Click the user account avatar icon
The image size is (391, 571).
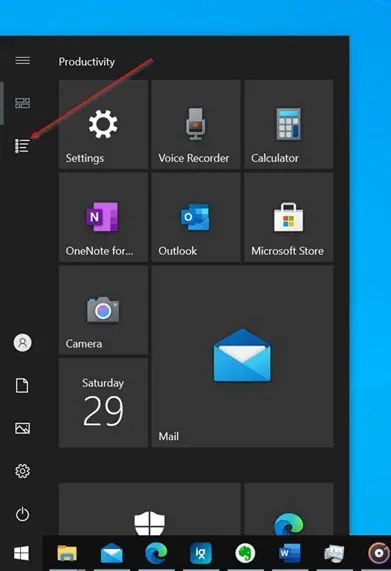pos(23,343)
